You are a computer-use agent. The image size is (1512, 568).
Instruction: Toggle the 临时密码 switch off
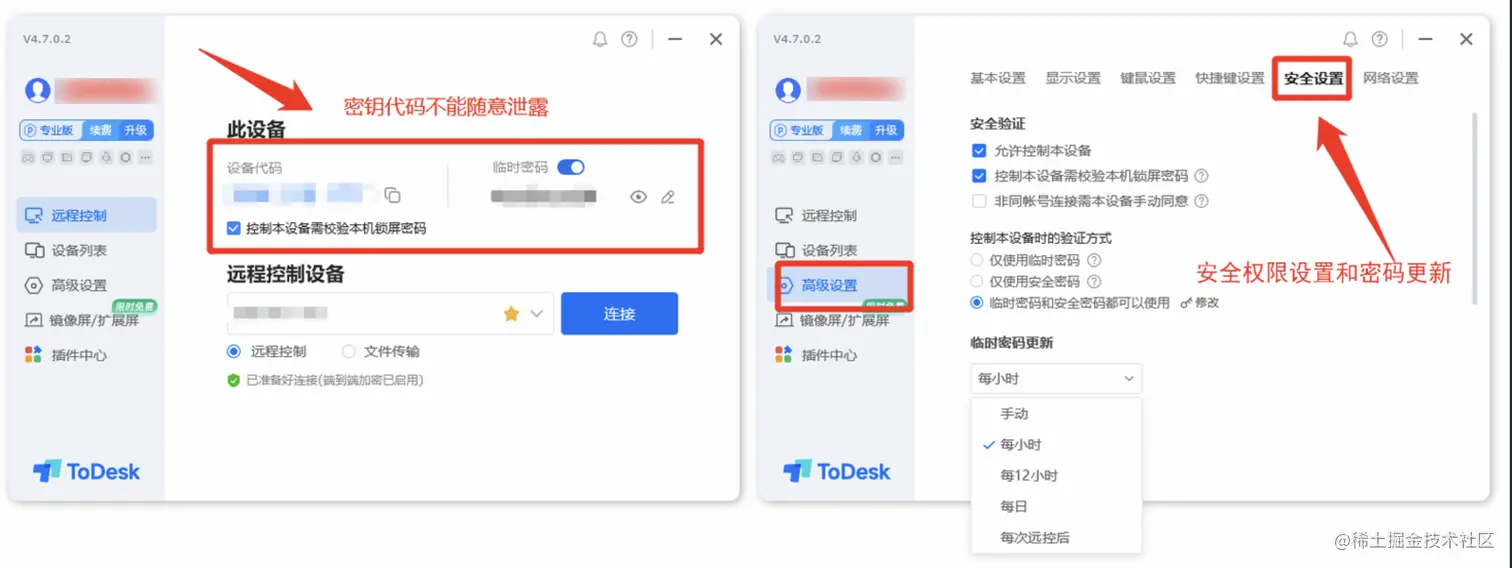click(571, 167)
